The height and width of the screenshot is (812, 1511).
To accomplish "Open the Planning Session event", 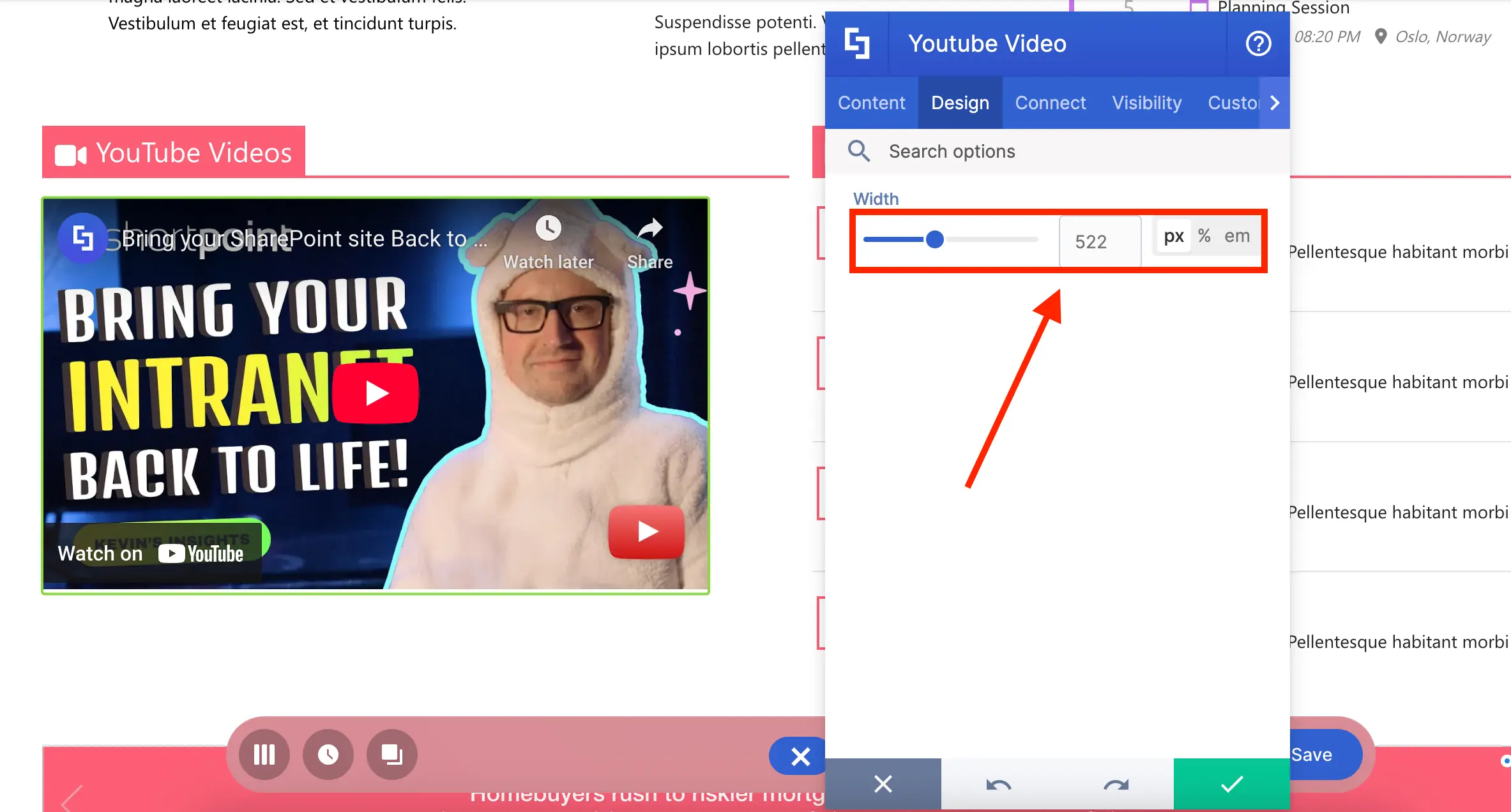I will pyautogui.click(x=1284, y=8).
